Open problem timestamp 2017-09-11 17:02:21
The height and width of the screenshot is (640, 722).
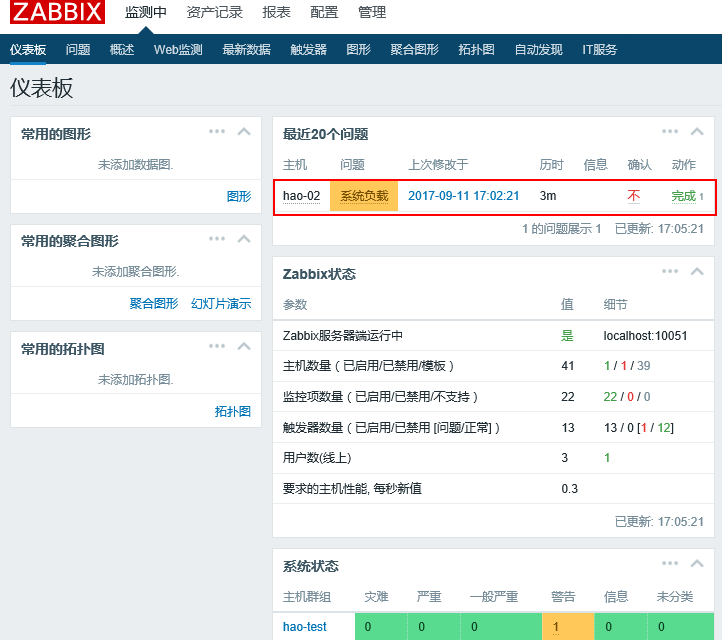coord(464,196)
